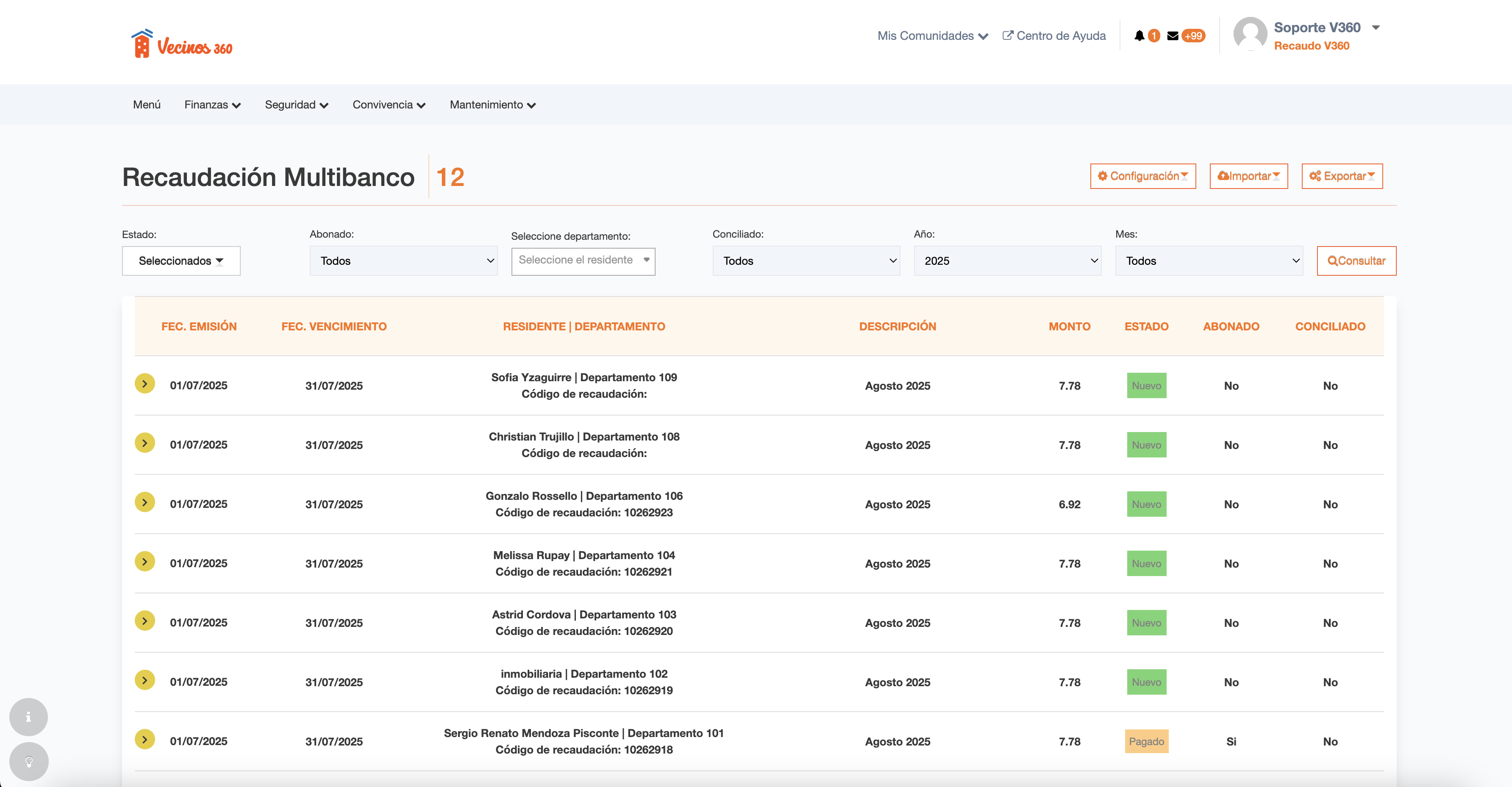Open the Año 2025 dropdown
The height and width of the screenshot is (787, 1512).
click(1007, 260)
